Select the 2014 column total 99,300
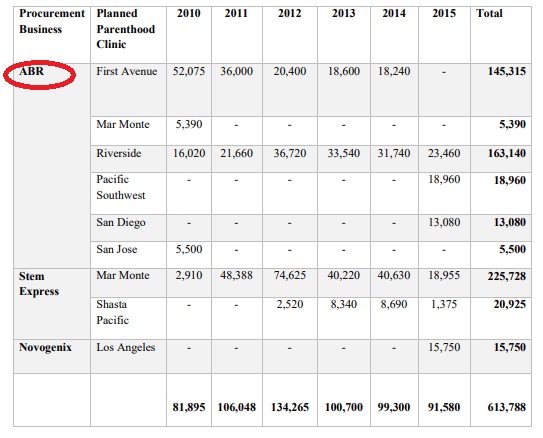This screenshot has height=438, width=543. (x=394, y=407)
